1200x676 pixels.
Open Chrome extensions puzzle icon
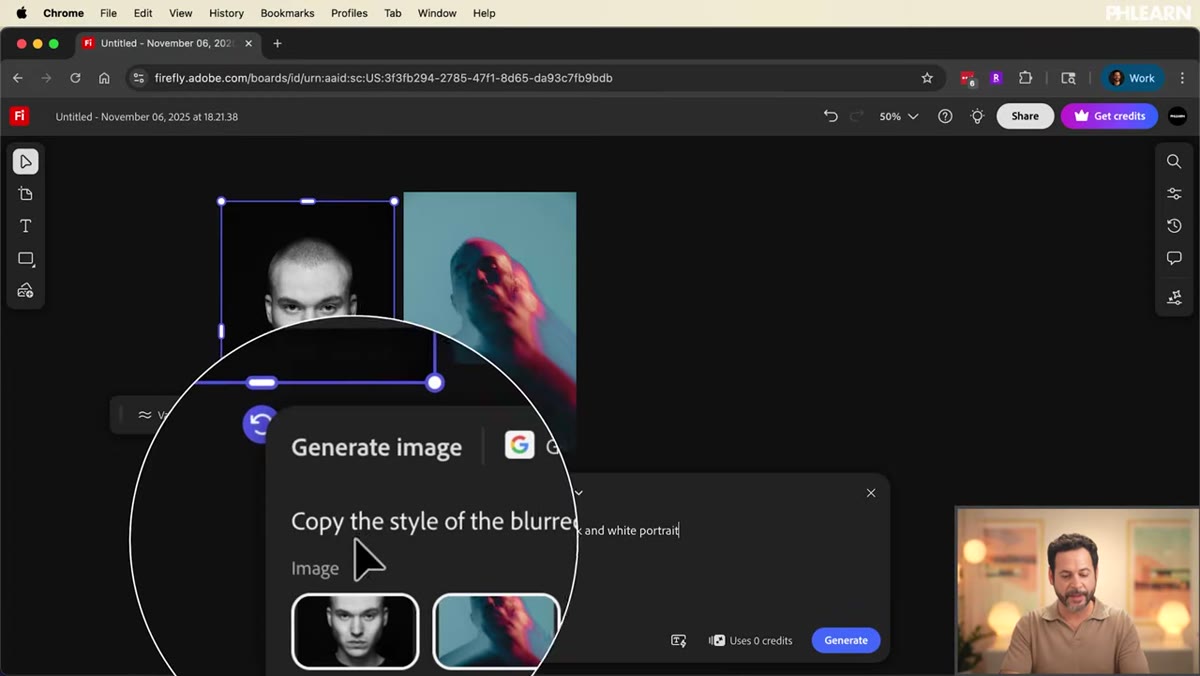[1025, 78]
